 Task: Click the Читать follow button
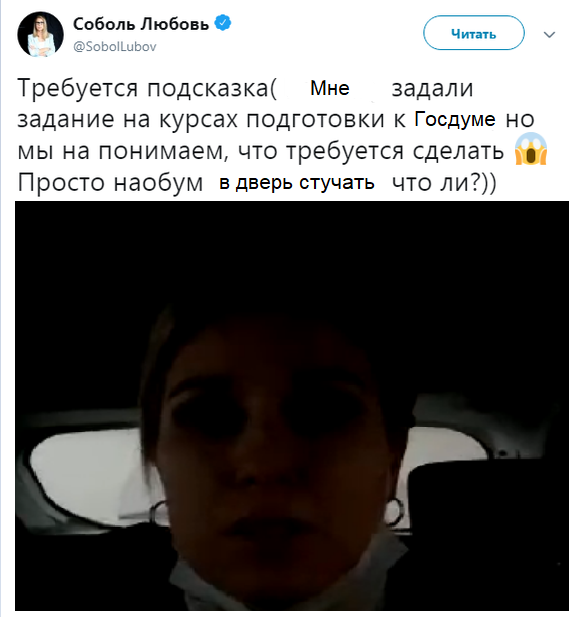pyautogui.click(x=474, y=33)
